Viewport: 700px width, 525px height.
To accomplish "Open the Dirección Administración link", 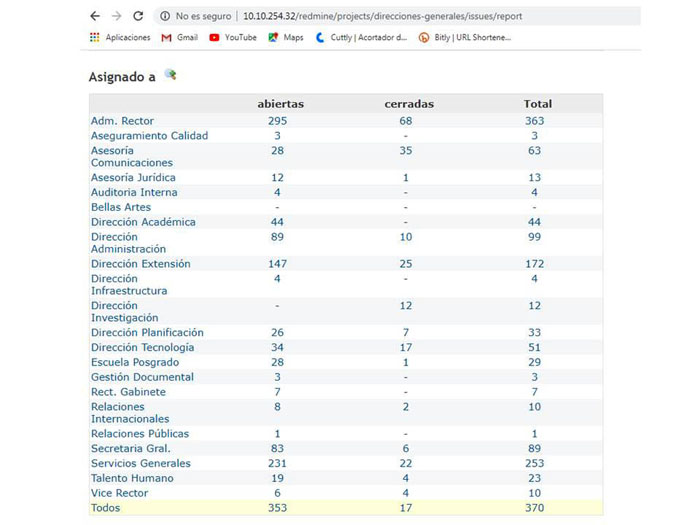I will pos(128,243).
